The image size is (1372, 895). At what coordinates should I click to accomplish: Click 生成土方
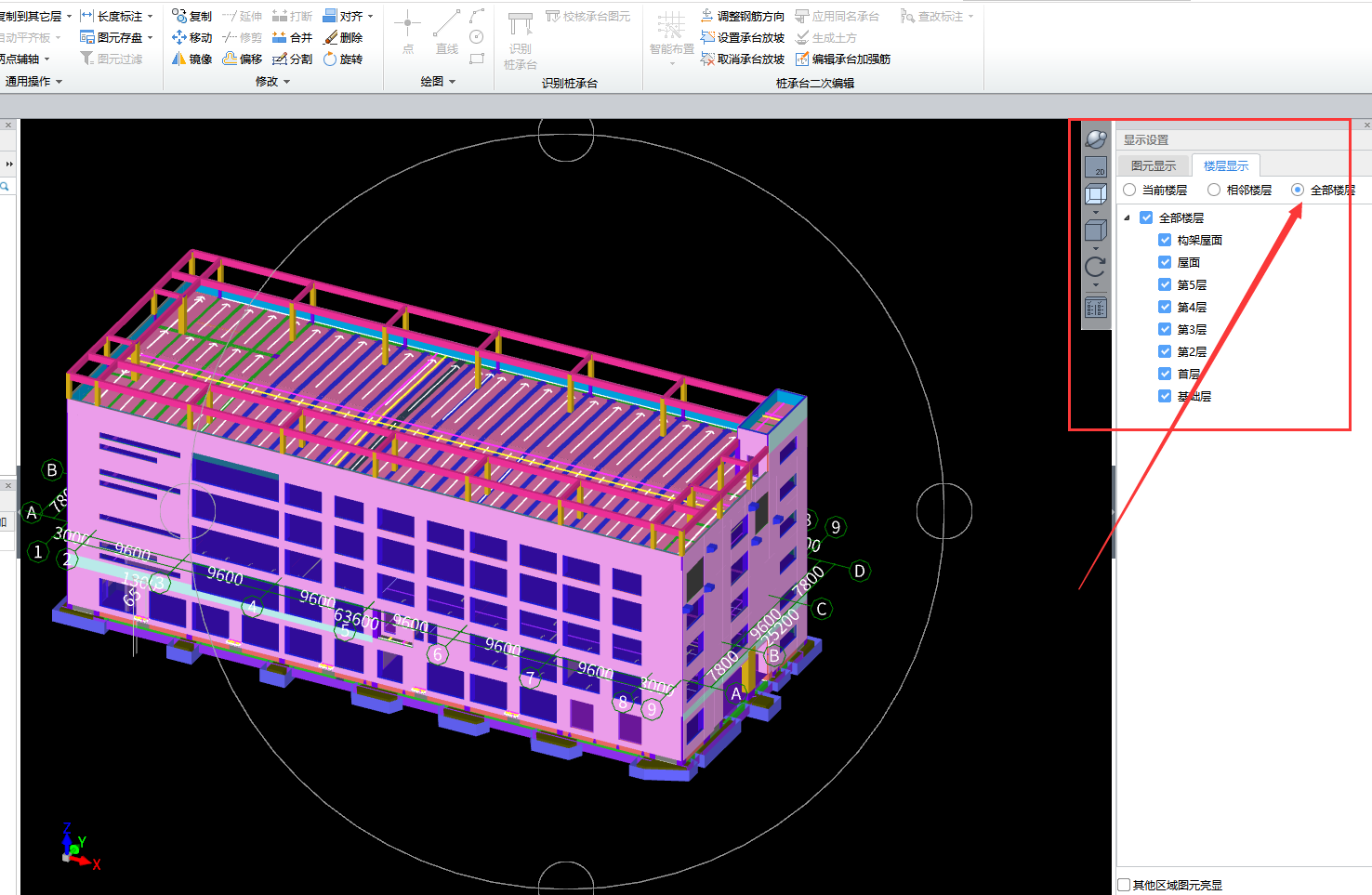pyautogui.click(x=825, y=37)
